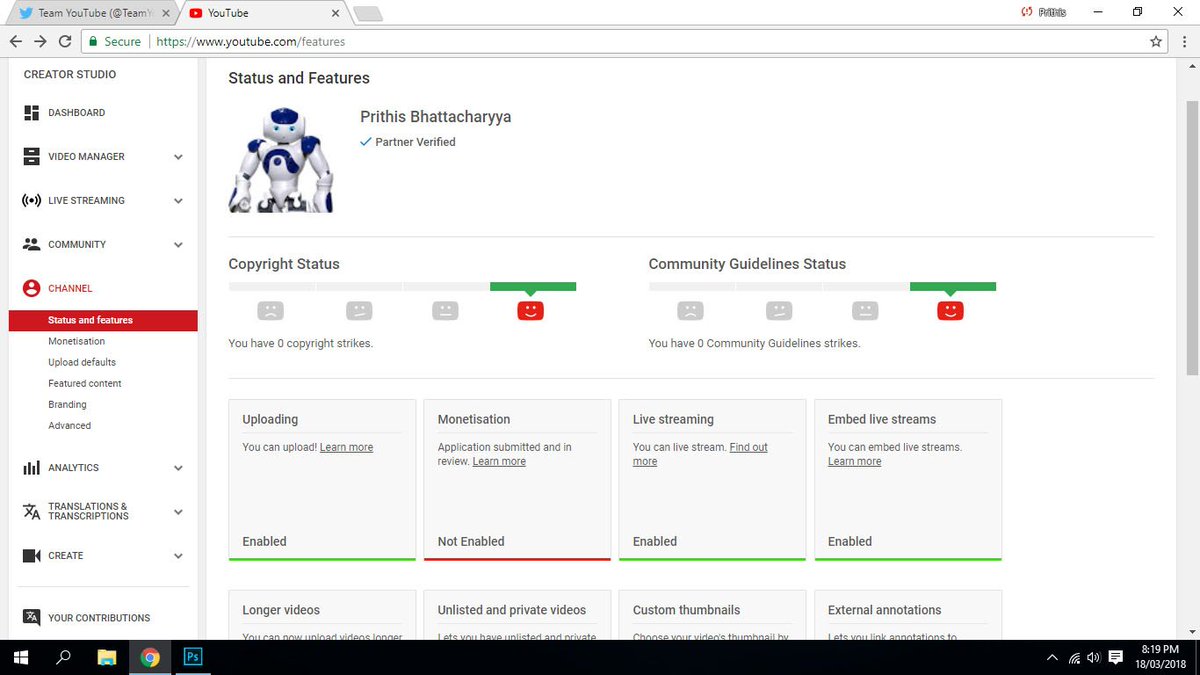The image size is (1200, 675).
Task: Open the Windows Start menu
Action: [x=20, y=657]
